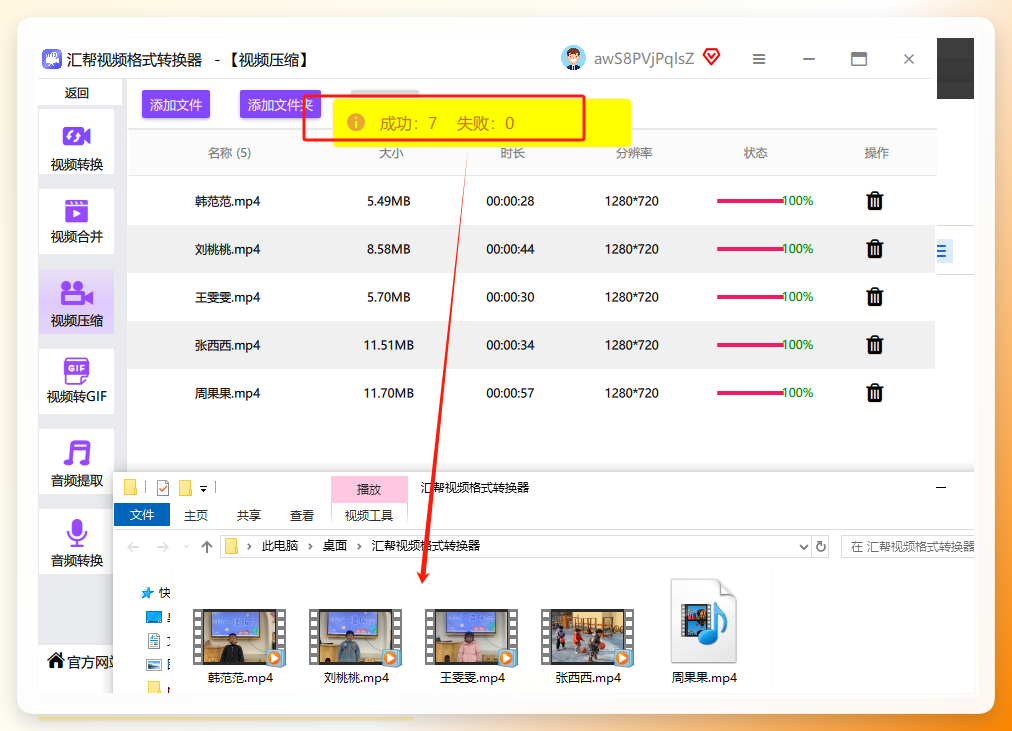
Task: Click Explorer refresh button
Action: pos(821,546)
